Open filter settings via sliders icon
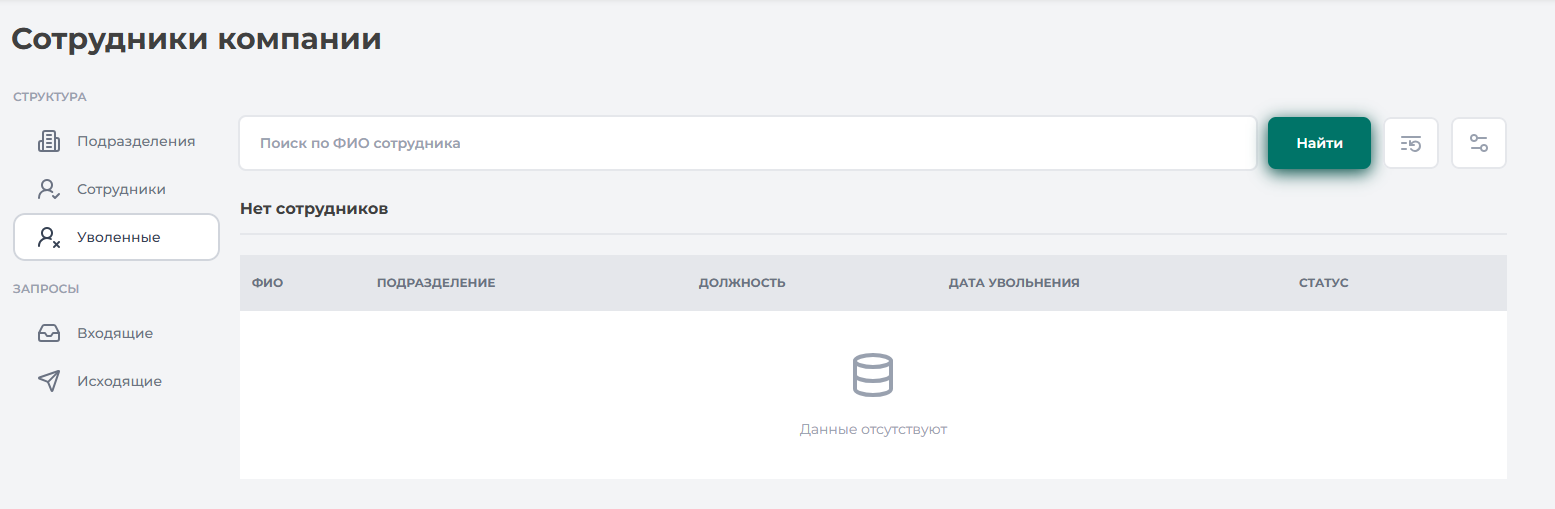1555x509 pixels. coord(1478,143)
